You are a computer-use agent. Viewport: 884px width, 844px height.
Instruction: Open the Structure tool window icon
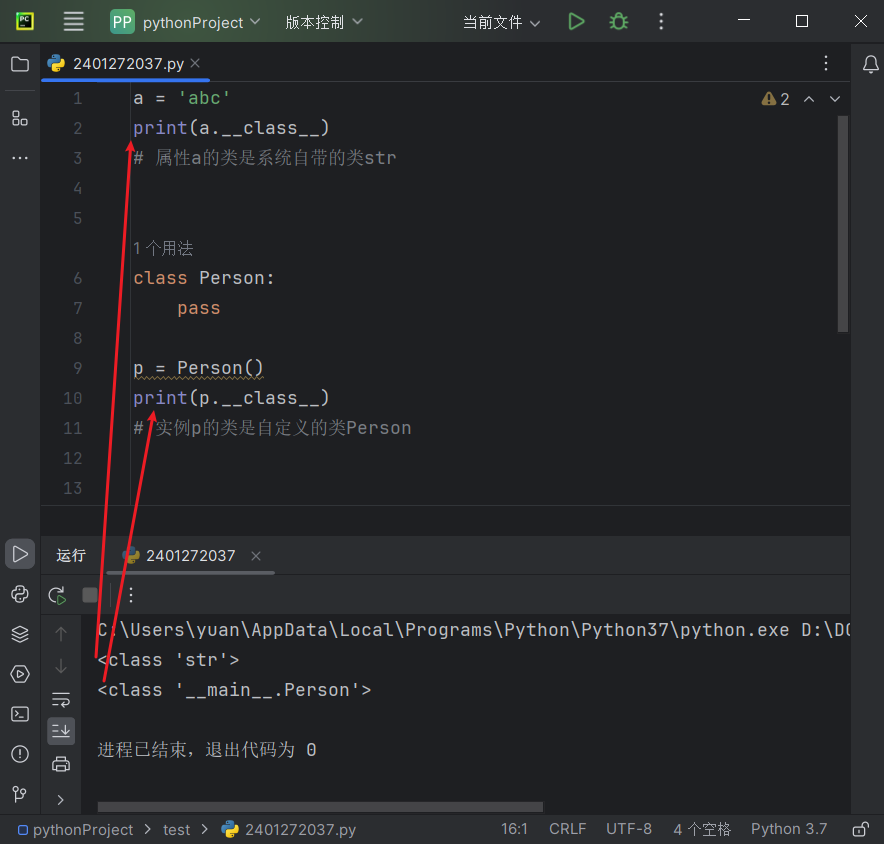pos(20,118)
